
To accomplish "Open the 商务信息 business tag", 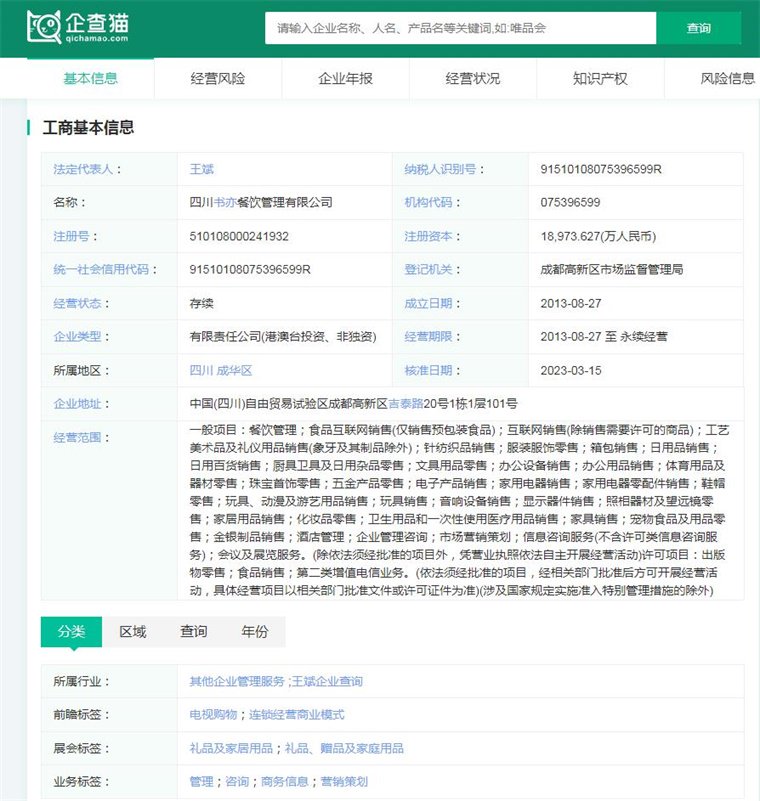I will tap(284, 782).
